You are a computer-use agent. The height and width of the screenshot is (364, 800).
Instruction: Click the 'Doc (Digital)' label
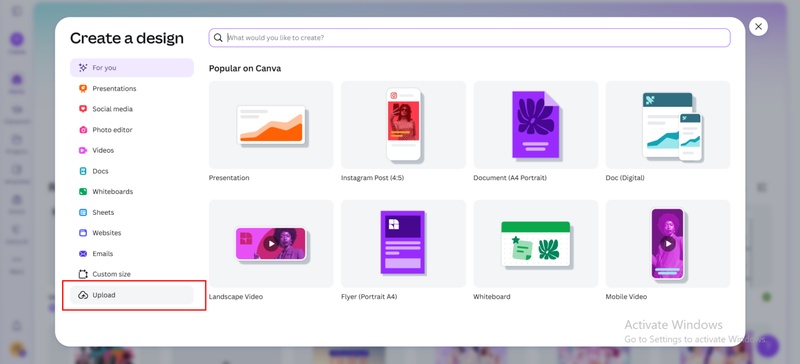625,178
